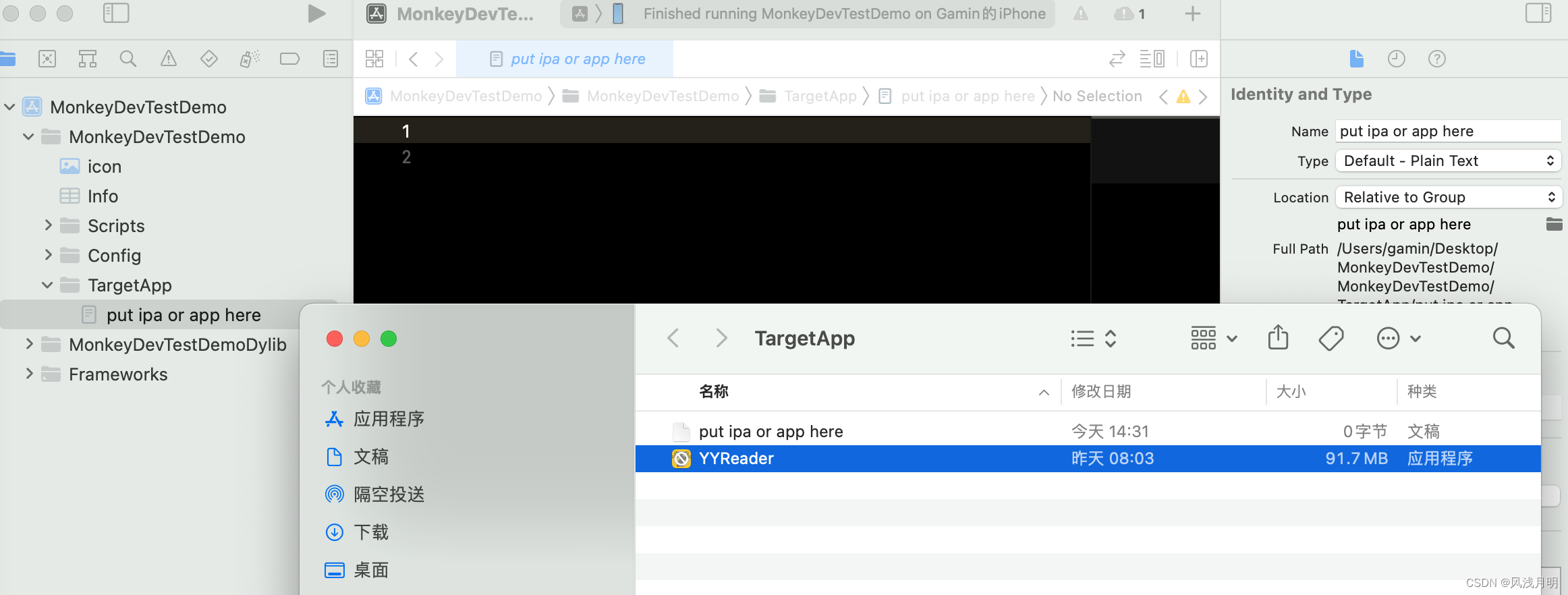The width and height of the screenshot is (1568, 595).
Task: Open the Project navigator folder icon
Action: click(x=7, y=59)
